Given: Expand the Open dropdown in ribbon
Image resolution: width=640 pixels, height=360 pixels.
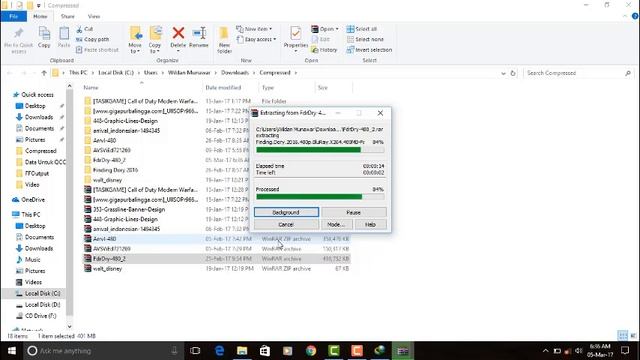Looking at the screenshot, I should click(x=325, y=29).
